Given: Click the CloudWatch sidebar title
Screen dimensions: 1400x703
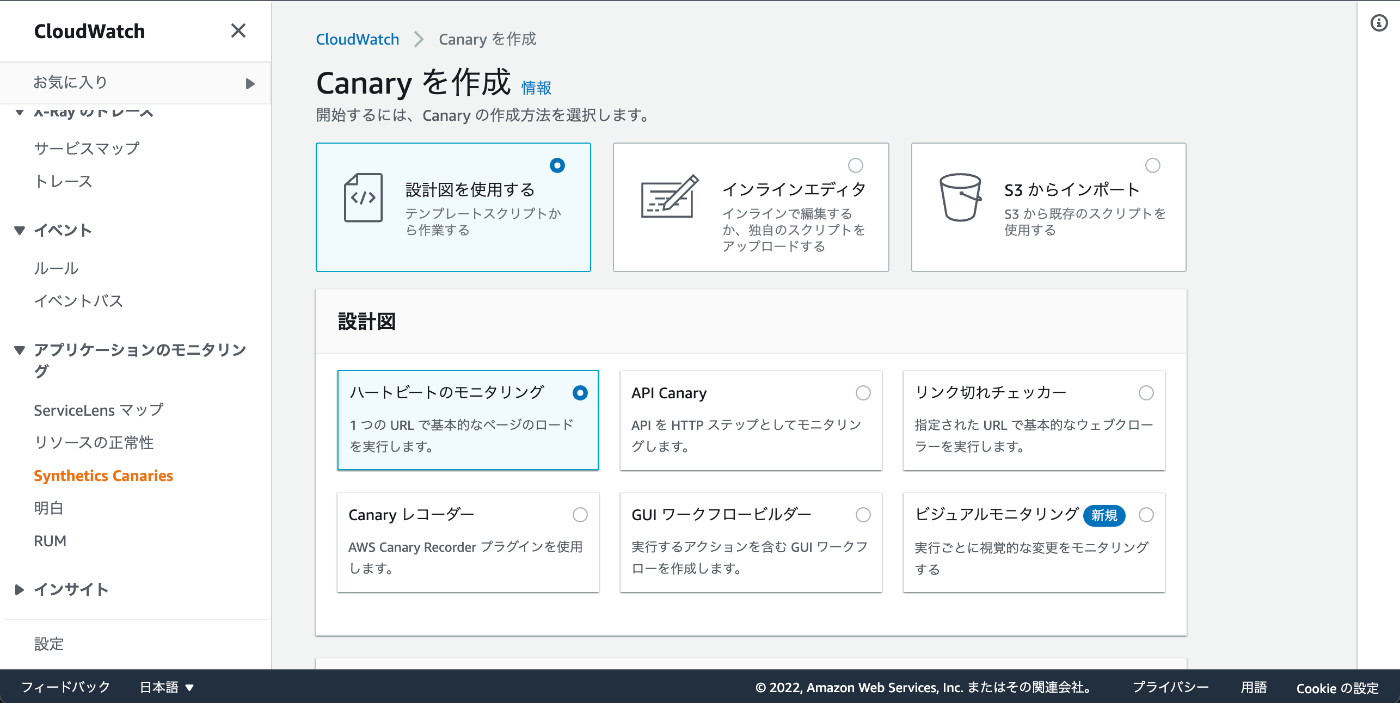Looking at the screenshot, I should [x=89, y=31].
